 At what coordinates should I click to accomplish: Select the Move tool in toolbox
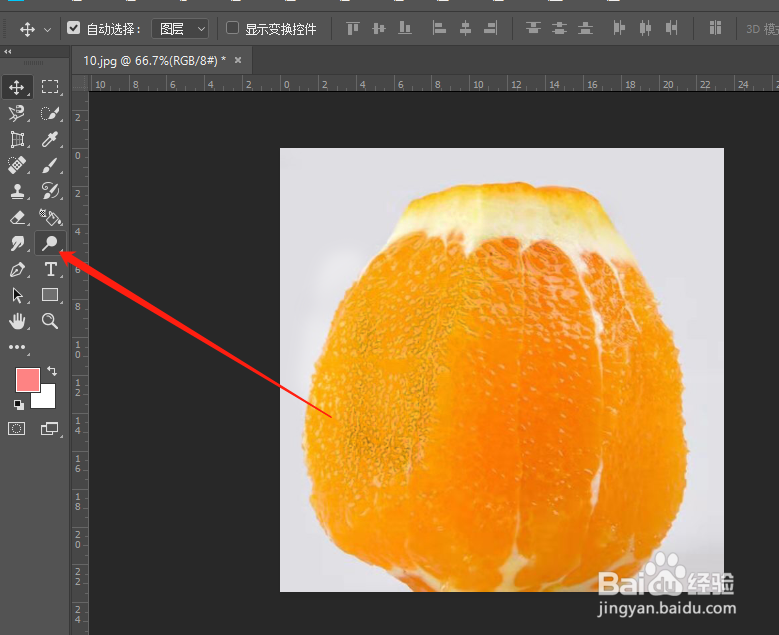tap(17, 87)
